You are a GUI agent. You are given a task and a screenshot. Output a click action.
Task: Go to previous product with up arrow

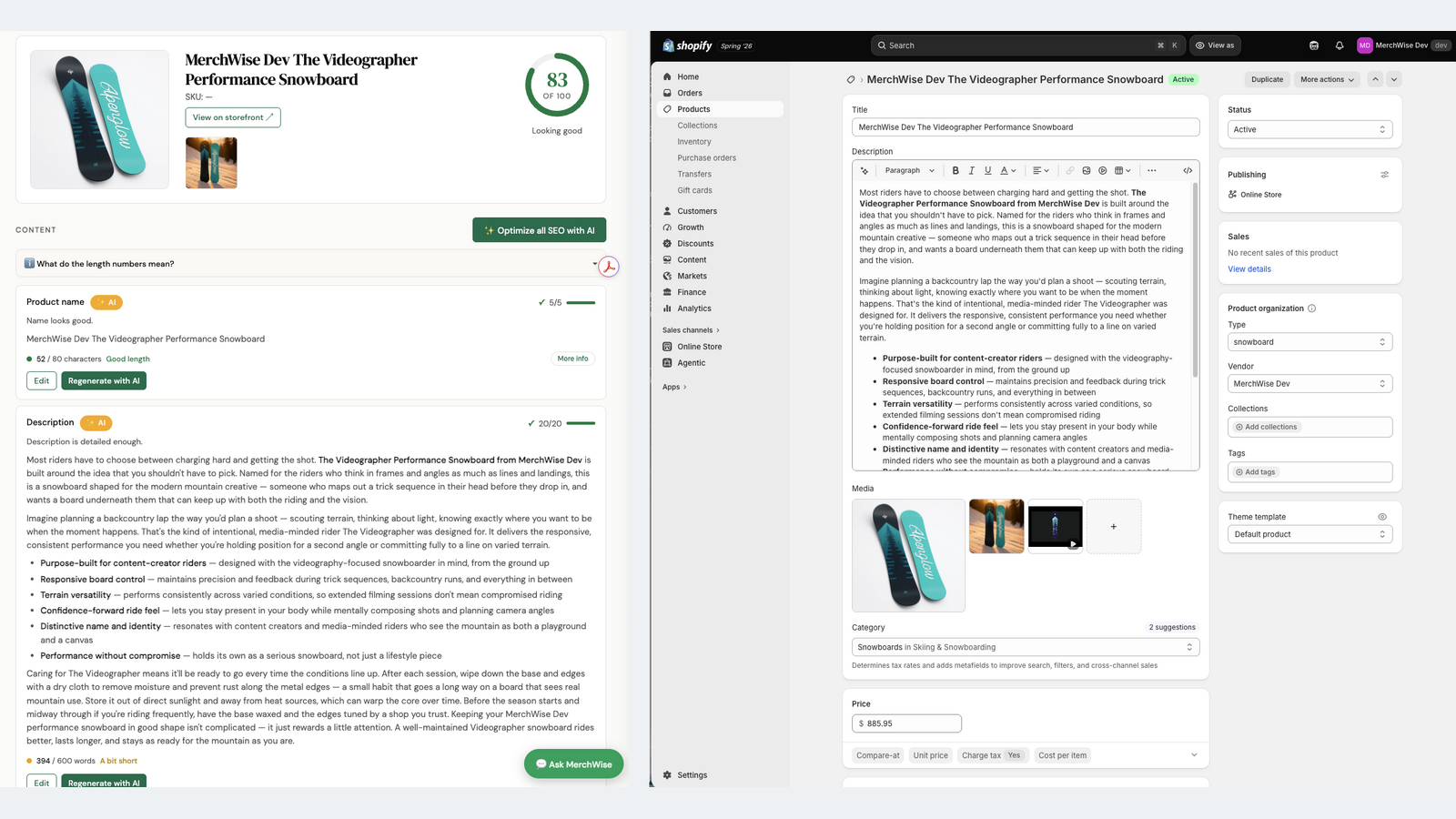[x=1376, y=80]
